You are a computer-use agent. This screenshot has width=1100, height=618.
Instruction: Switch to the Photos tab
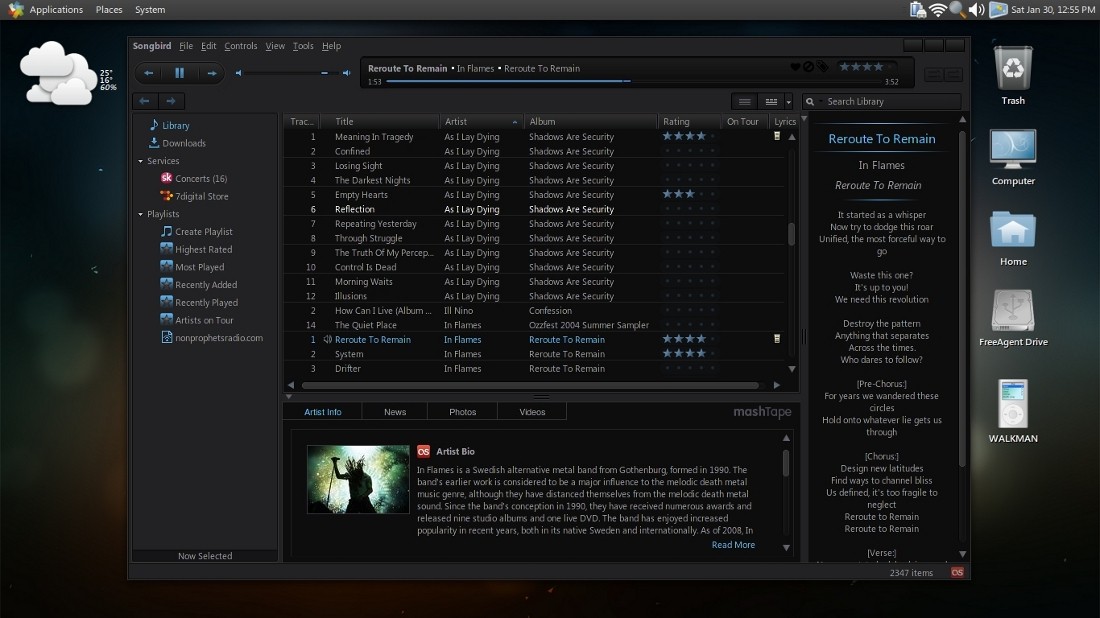coord(462,412)
